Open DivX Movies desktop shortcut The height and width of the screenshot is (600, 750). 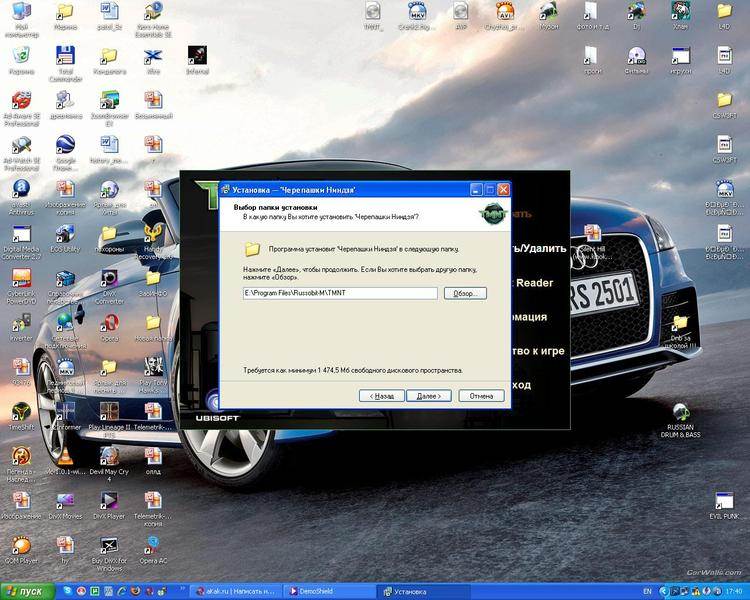coord(66,505)
